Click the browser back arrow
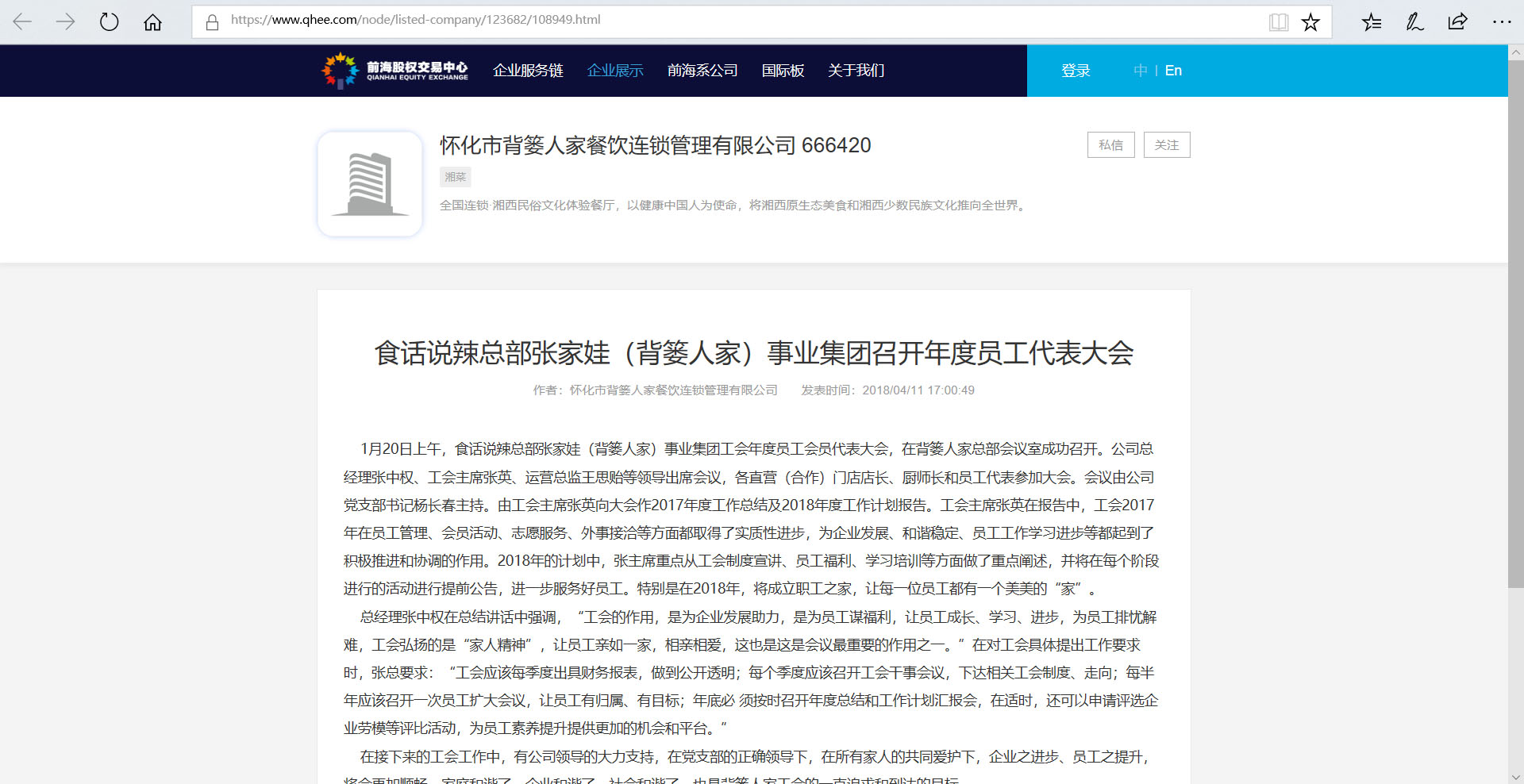This screenshot has height=784, width=1524. (22, 21)
